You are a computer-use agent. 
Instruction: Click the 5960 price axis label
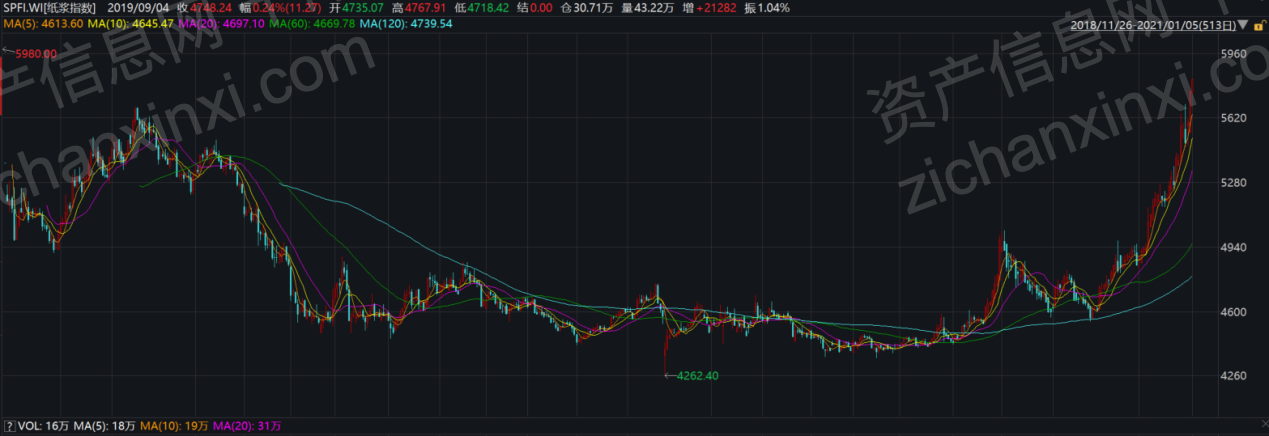pyautogui.click(x=1234, y=53)
